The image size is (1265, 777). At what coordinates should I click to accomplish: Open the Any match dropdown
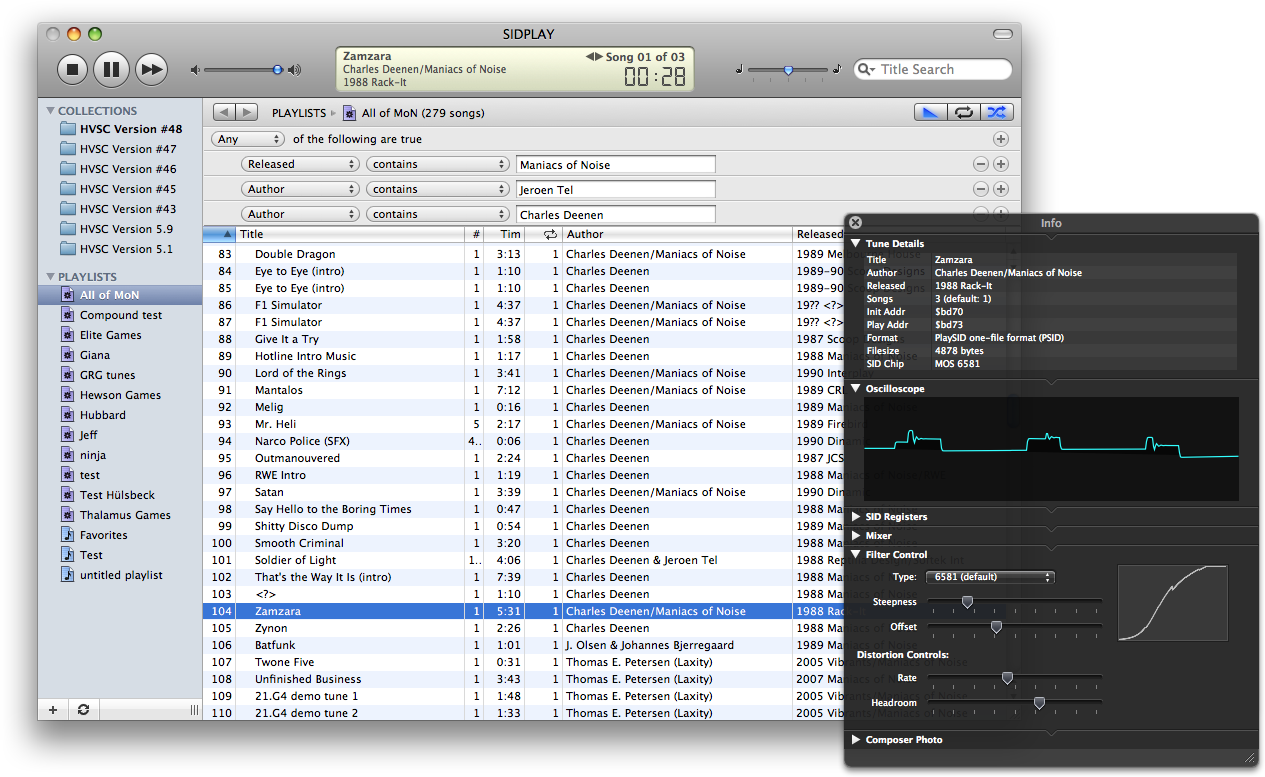(249, 139)
